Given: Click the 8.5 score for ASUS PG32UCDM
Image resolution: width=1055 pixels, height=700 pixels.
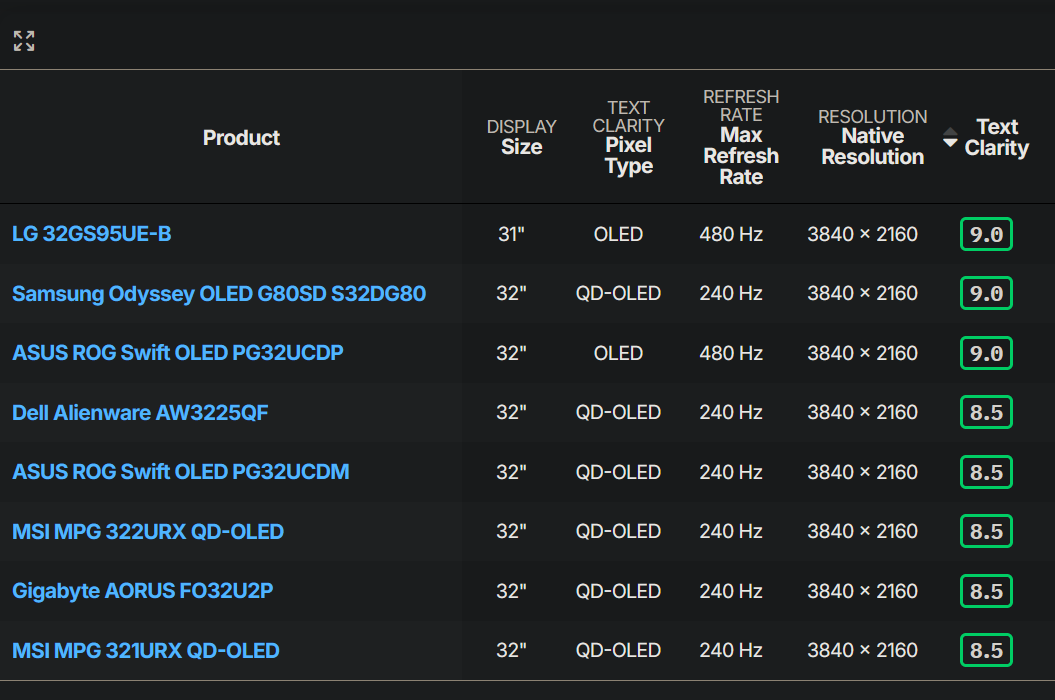Looking at the screenshot, I should click(x=986, y=472).
